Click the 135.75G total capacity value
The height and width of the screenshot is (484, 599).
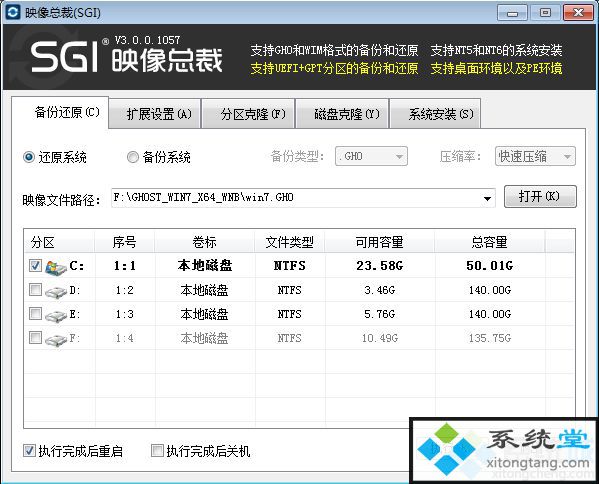490,338
